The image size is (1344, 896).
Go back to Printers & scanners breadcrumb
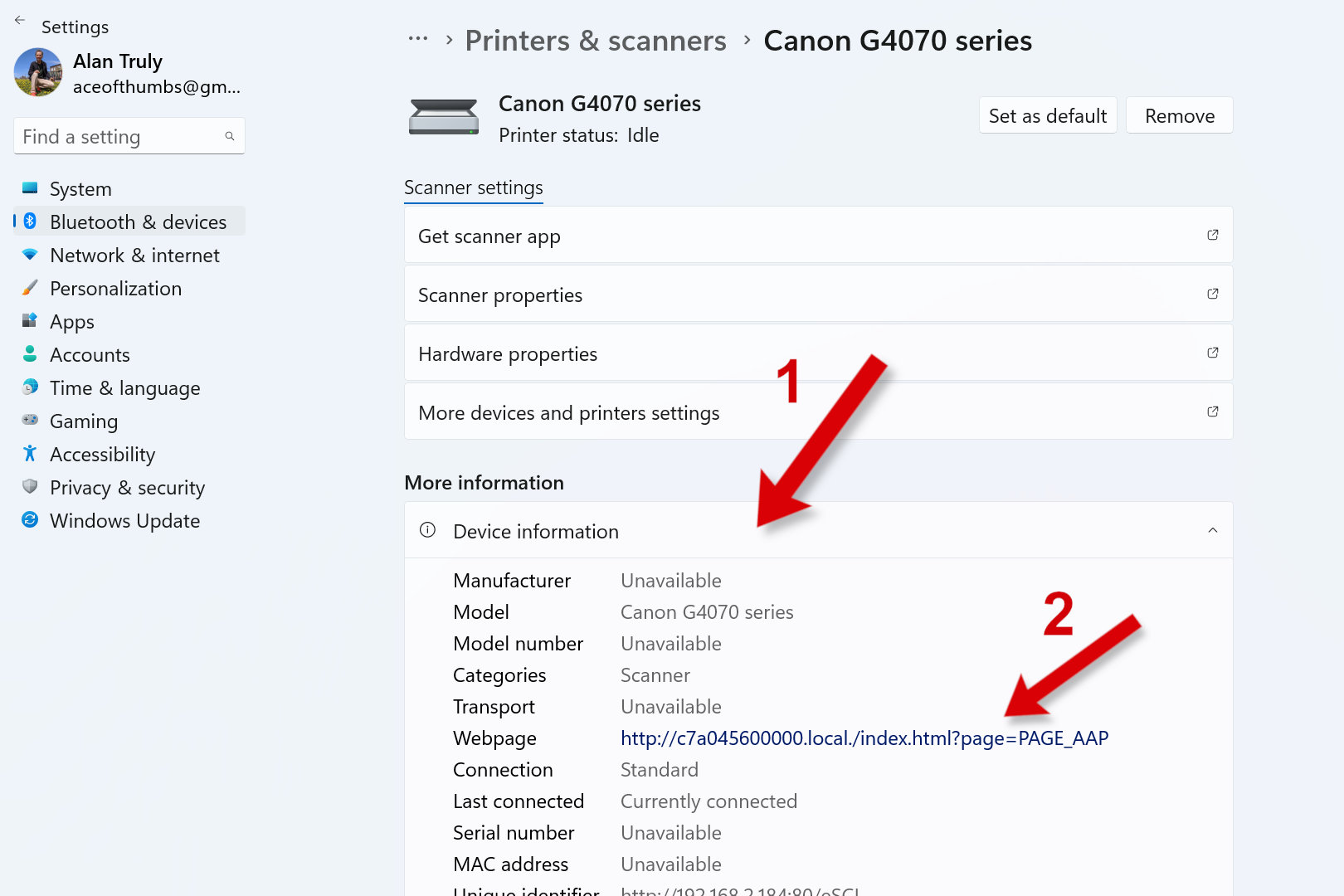tap(596, 41)
